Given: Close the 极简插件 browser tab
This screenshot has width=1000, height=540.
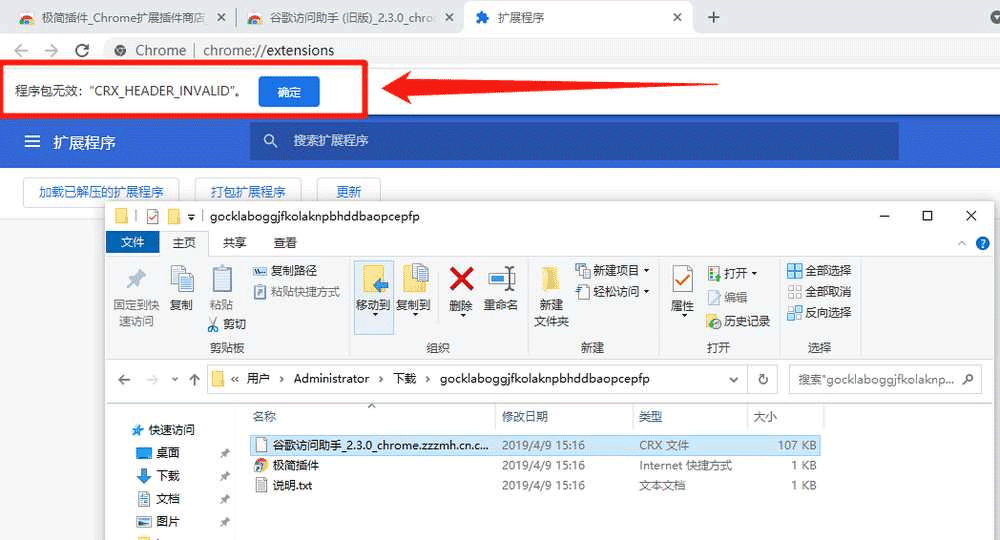Looking at the screenshot, I should [x=221, y=17].
